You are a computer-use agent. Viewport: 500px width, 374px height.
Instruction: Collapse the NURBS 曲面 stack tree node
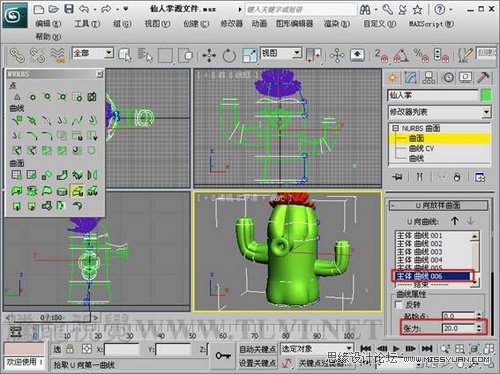395,128
